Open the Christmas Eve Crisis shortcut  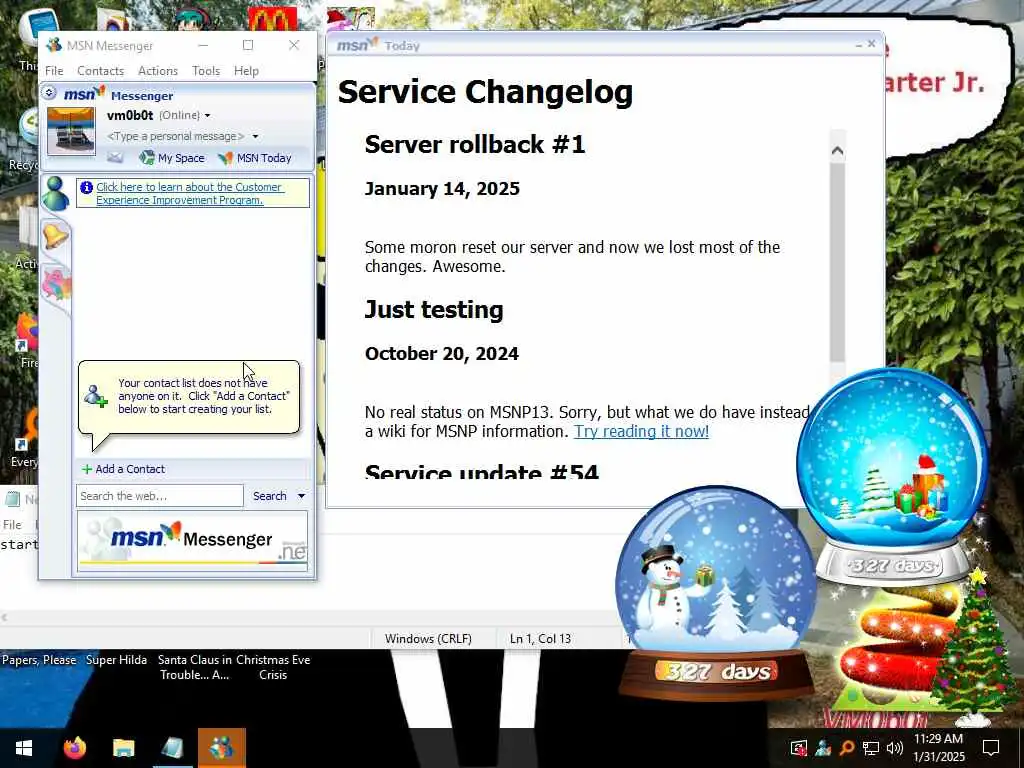(x=273, y=667)
